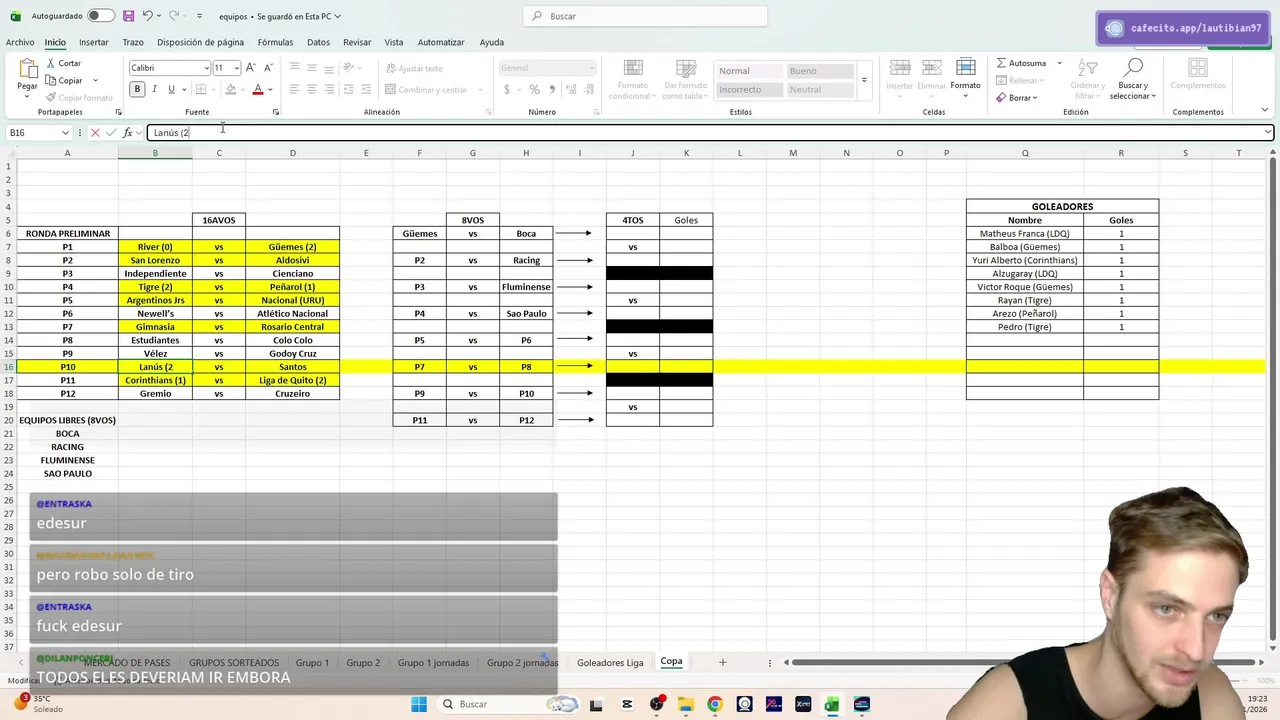Click the percent style icon
Viewport: 1280px width, 720px height.
534,89
